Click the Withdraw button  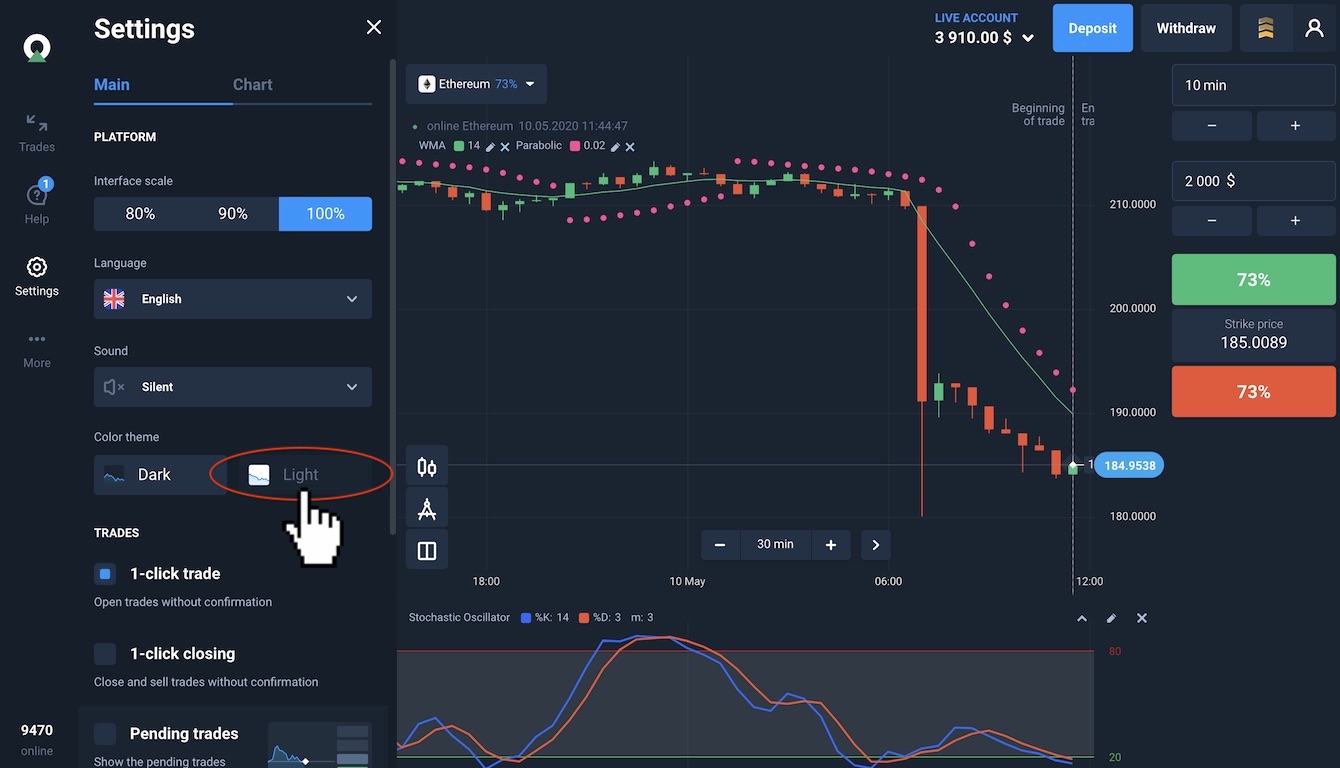pos(1186,28)
